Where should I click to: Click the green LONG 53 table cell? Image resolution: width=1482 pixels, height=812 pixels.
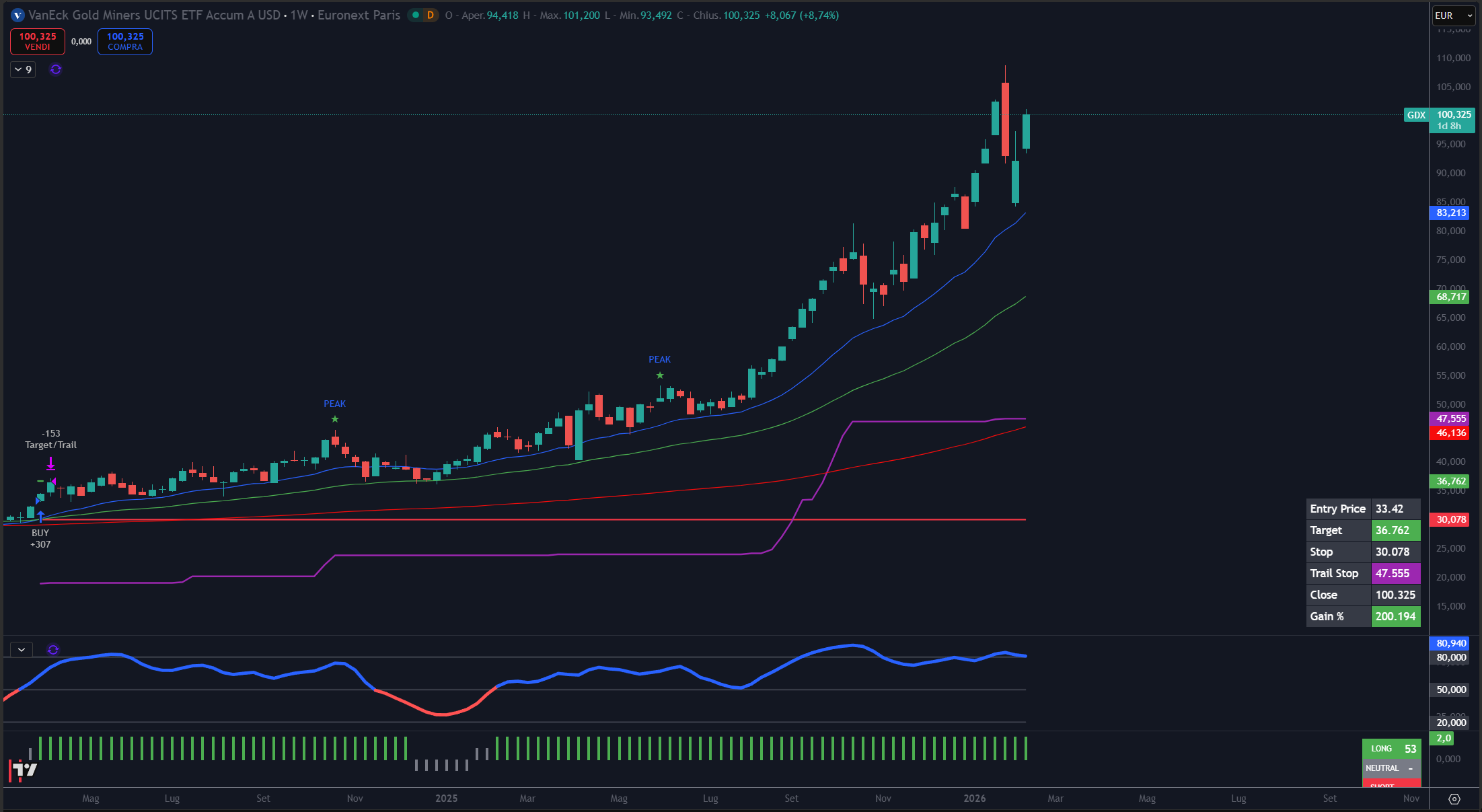point(1393,749)
